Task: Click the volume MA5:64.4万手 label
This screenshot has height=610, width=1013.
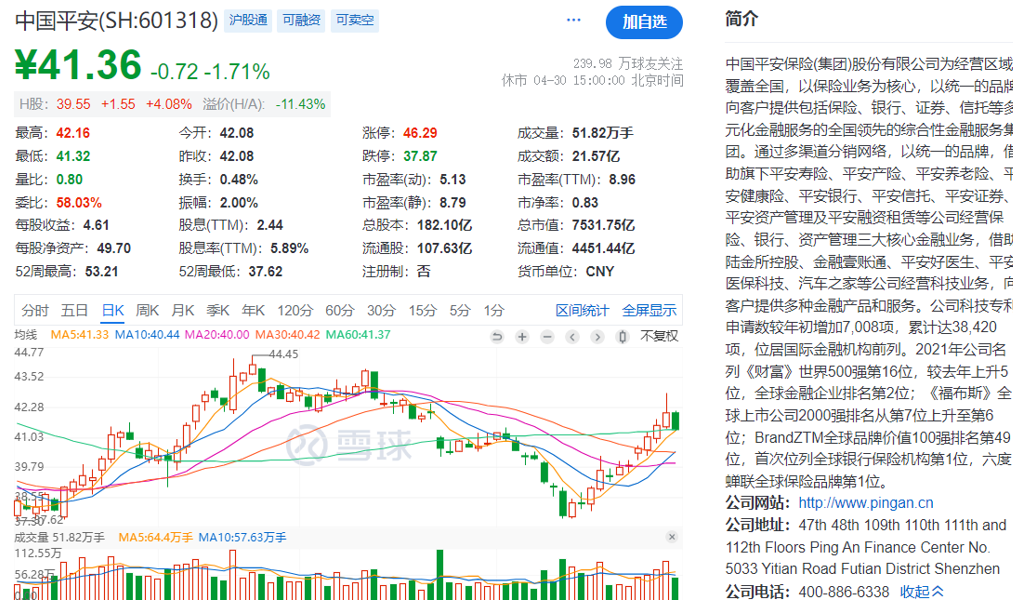Action: [155, 538]
